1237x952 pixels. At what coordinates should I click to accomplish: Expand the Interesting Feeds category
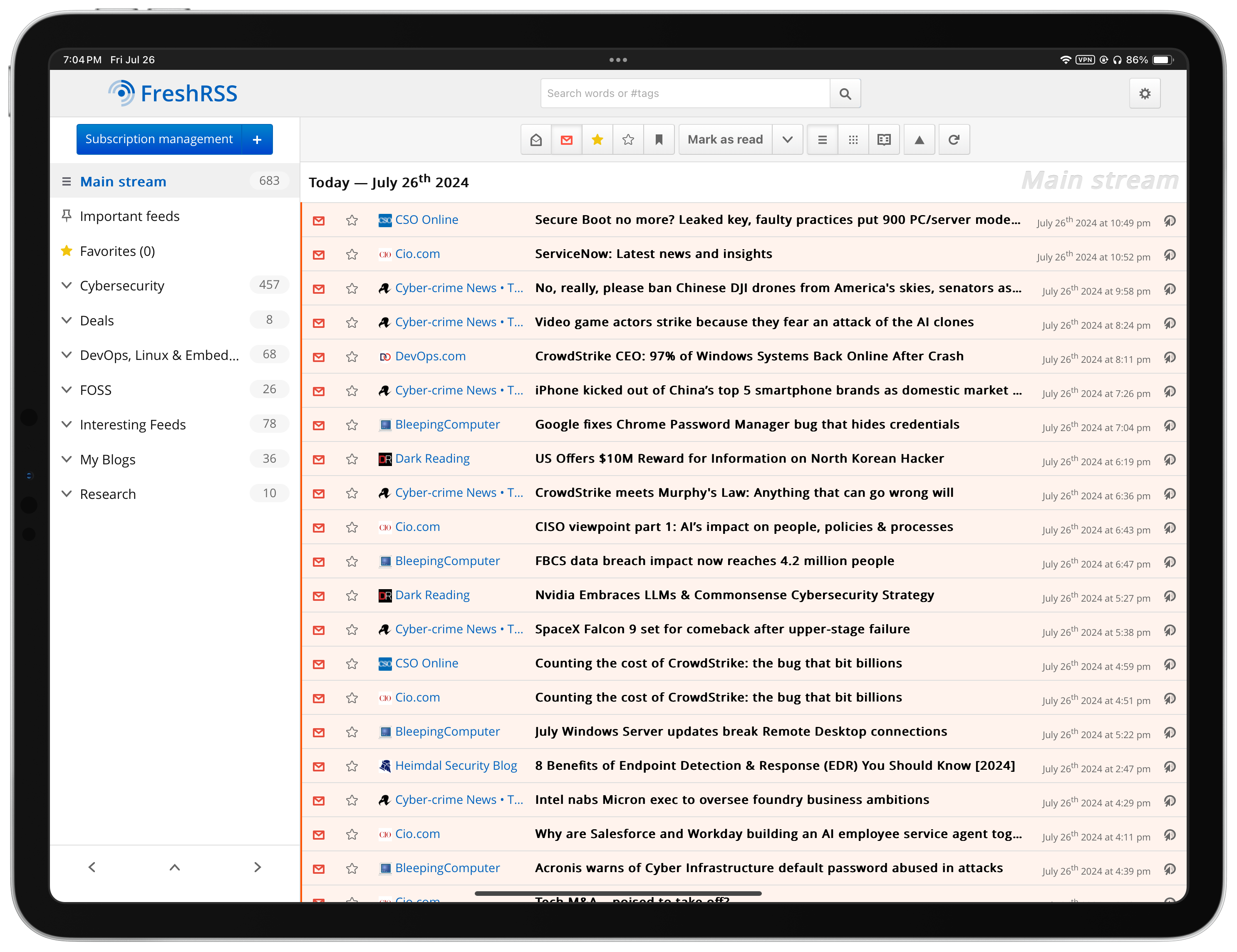(x=66, y=425)
